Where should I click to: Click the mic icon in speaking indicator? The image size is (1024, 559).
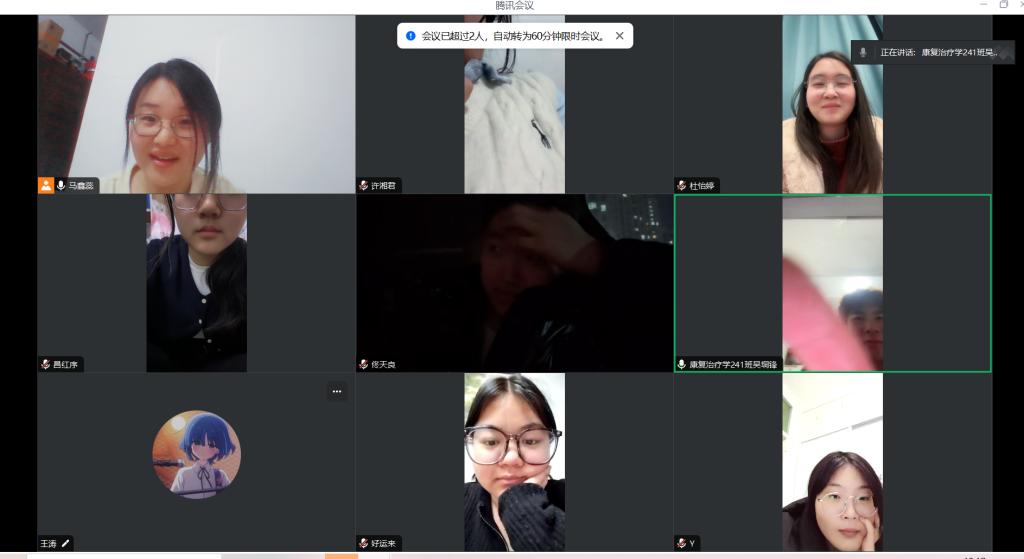(x=863, y=52)
